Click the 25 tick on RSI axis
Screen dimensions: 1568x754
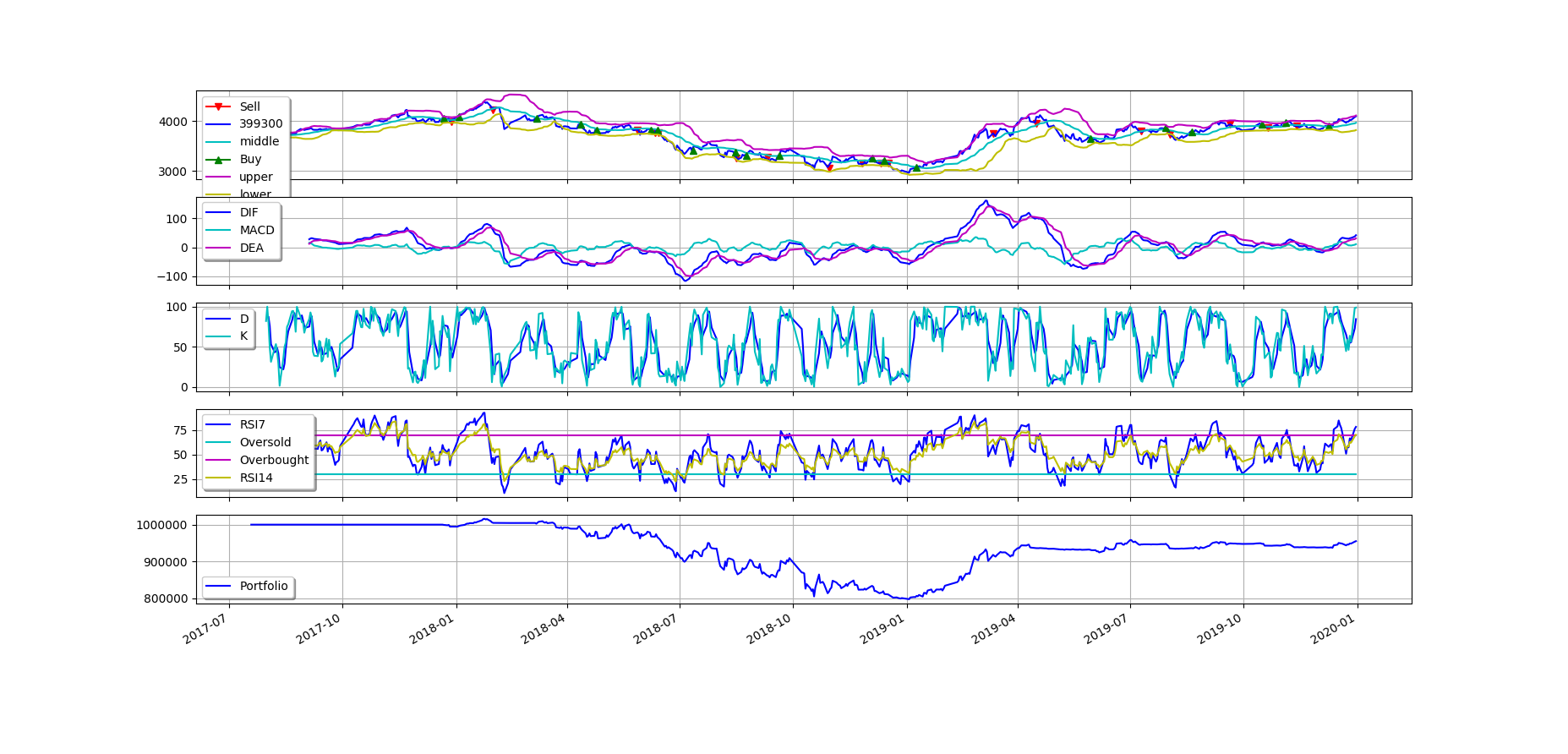(180, 479)
